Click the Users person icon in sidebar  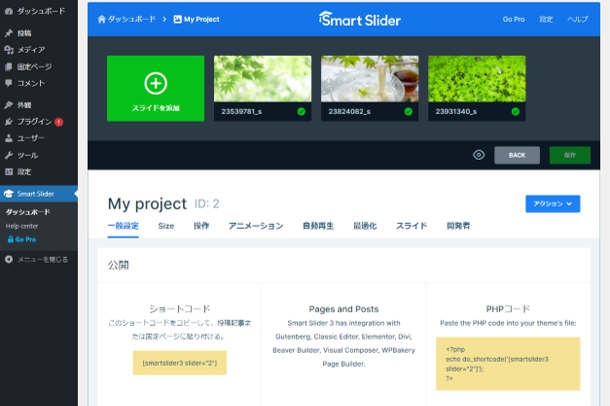click(9, 138)
